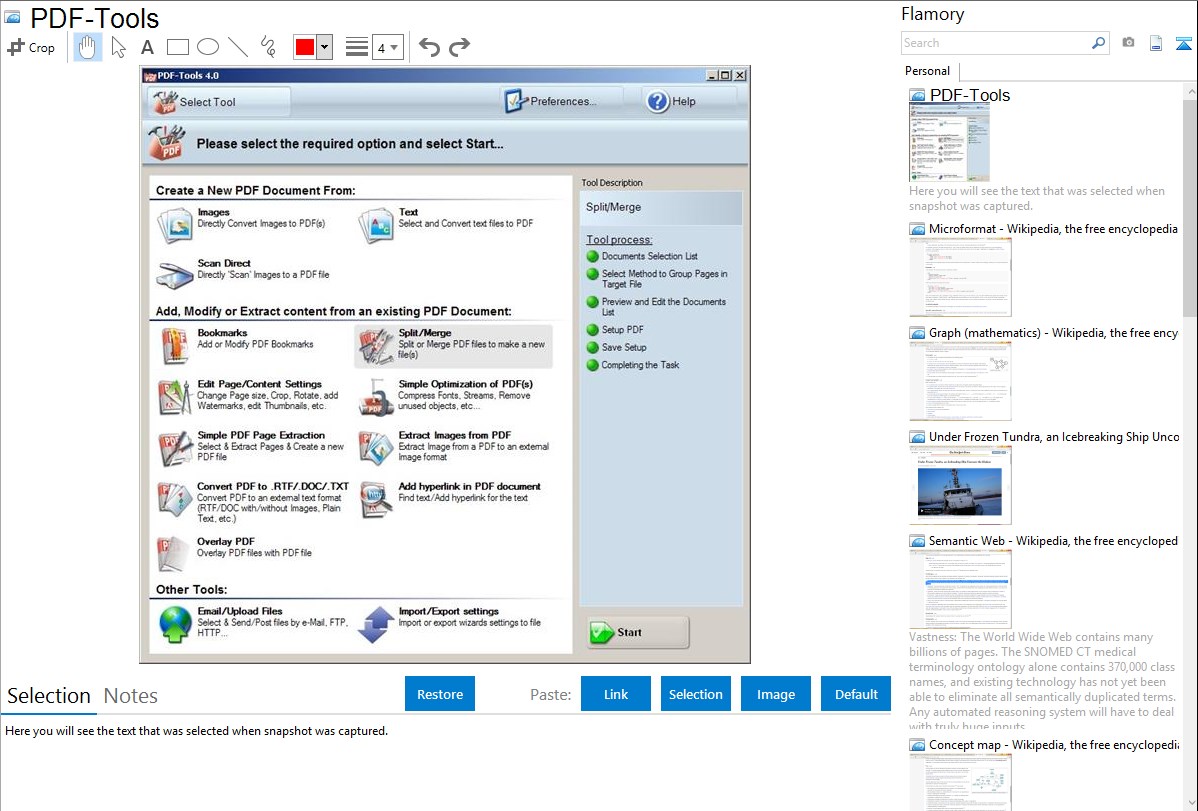Click the Edit Page/Content Settings icon
1198x811 pixels.
pyautogui.click(x=175, y=397)
